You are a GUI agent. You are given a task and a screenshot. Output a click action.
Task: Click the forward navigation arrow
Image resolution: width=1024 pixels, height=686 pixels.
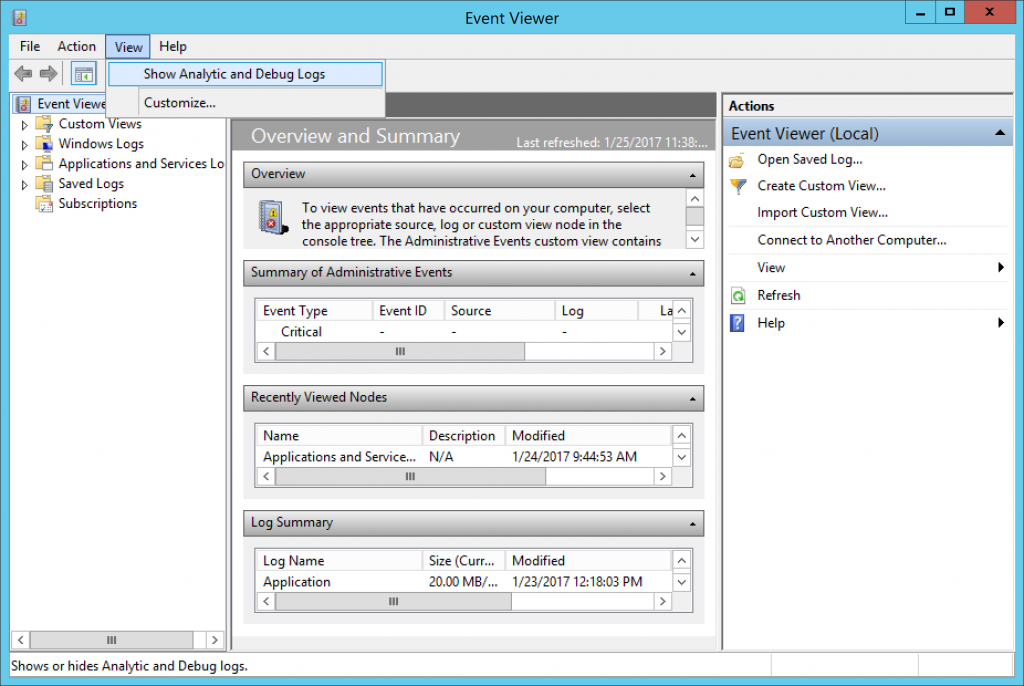[46, 72]
